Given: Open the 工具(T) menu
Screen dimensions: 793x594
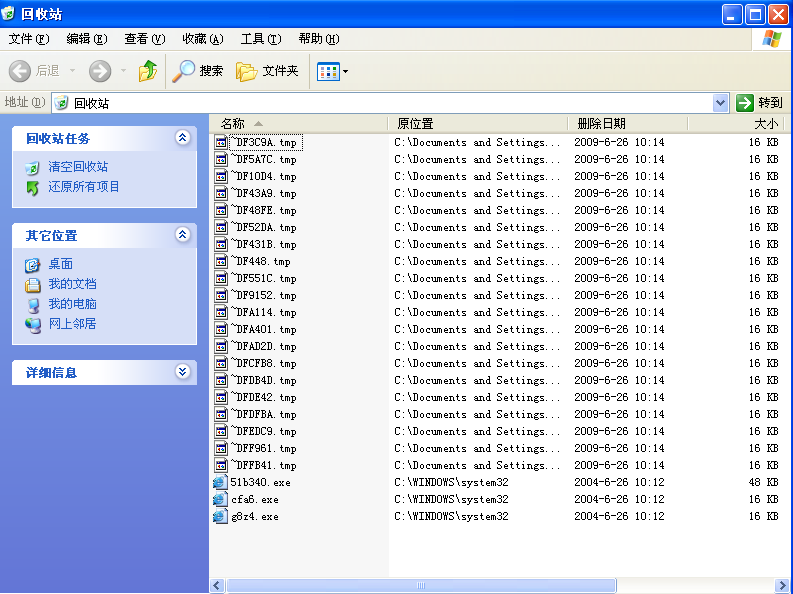Looking at the screenshot, I should 260,39.
